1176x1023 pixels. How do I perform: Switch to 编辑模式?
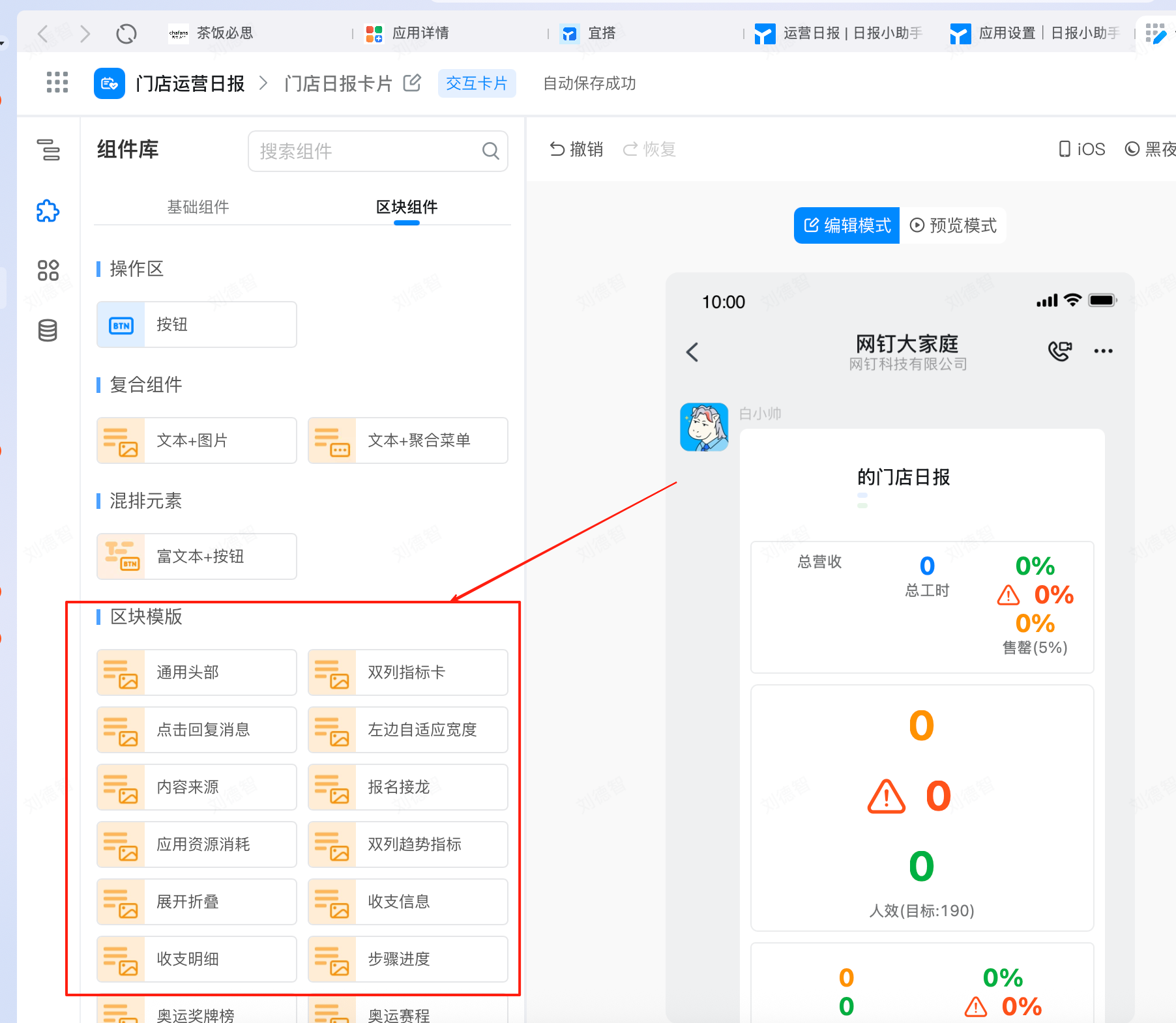[x=847, y=225]
